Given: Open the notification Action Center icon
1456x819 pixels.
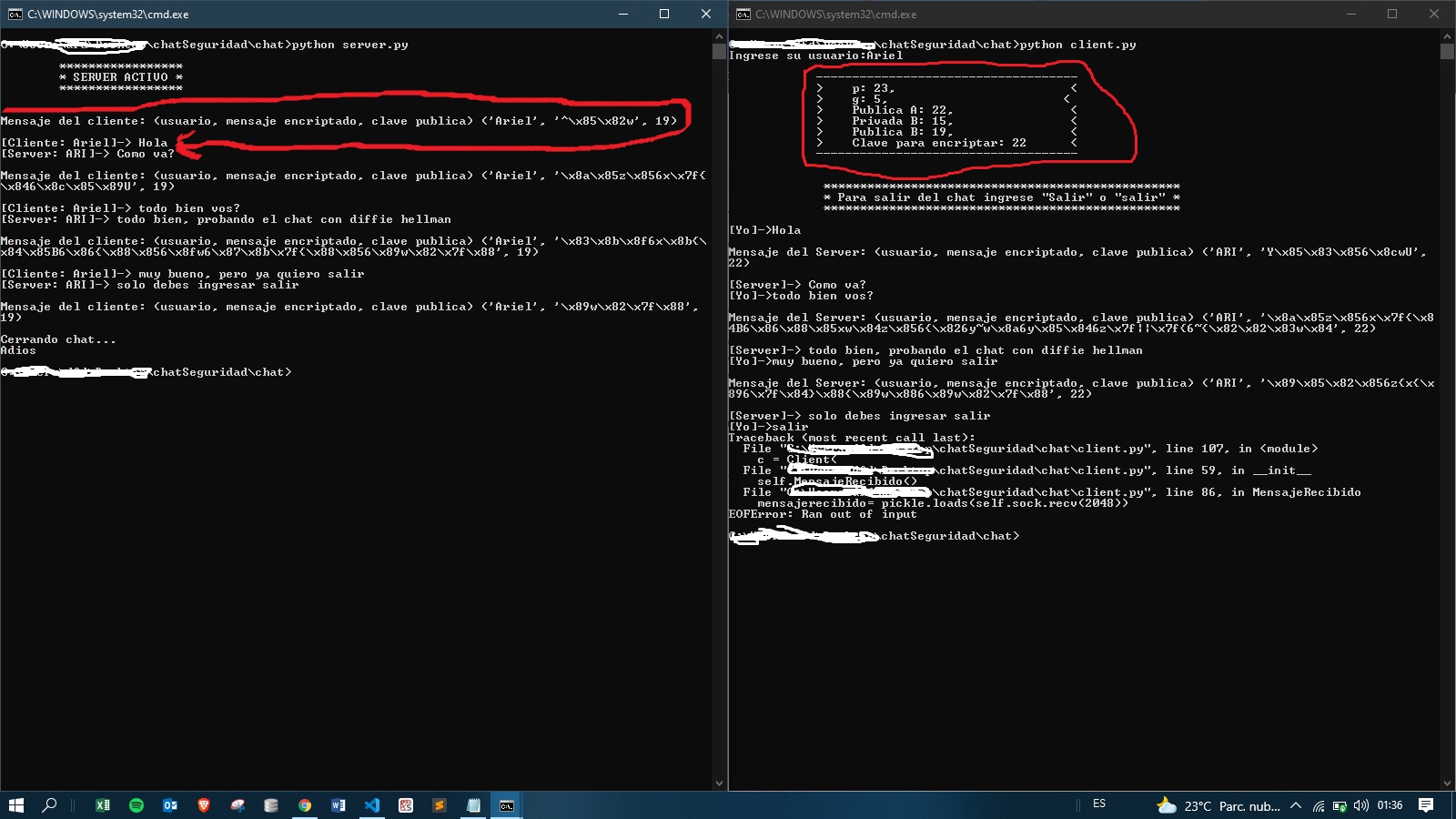Looking at the screenshot, I should (1426, 805).
